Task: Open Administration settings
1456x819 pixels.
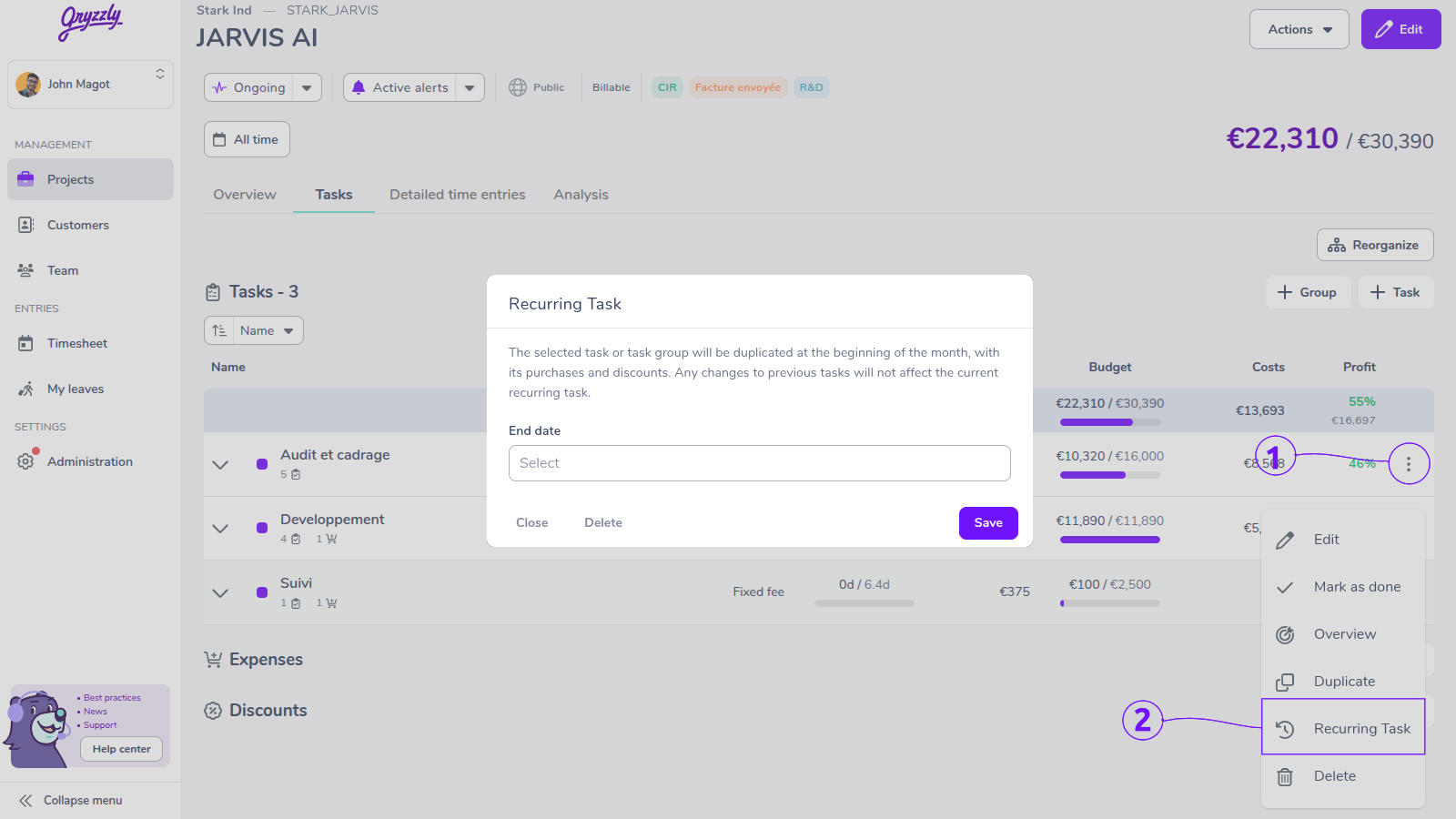Action: 90,461
